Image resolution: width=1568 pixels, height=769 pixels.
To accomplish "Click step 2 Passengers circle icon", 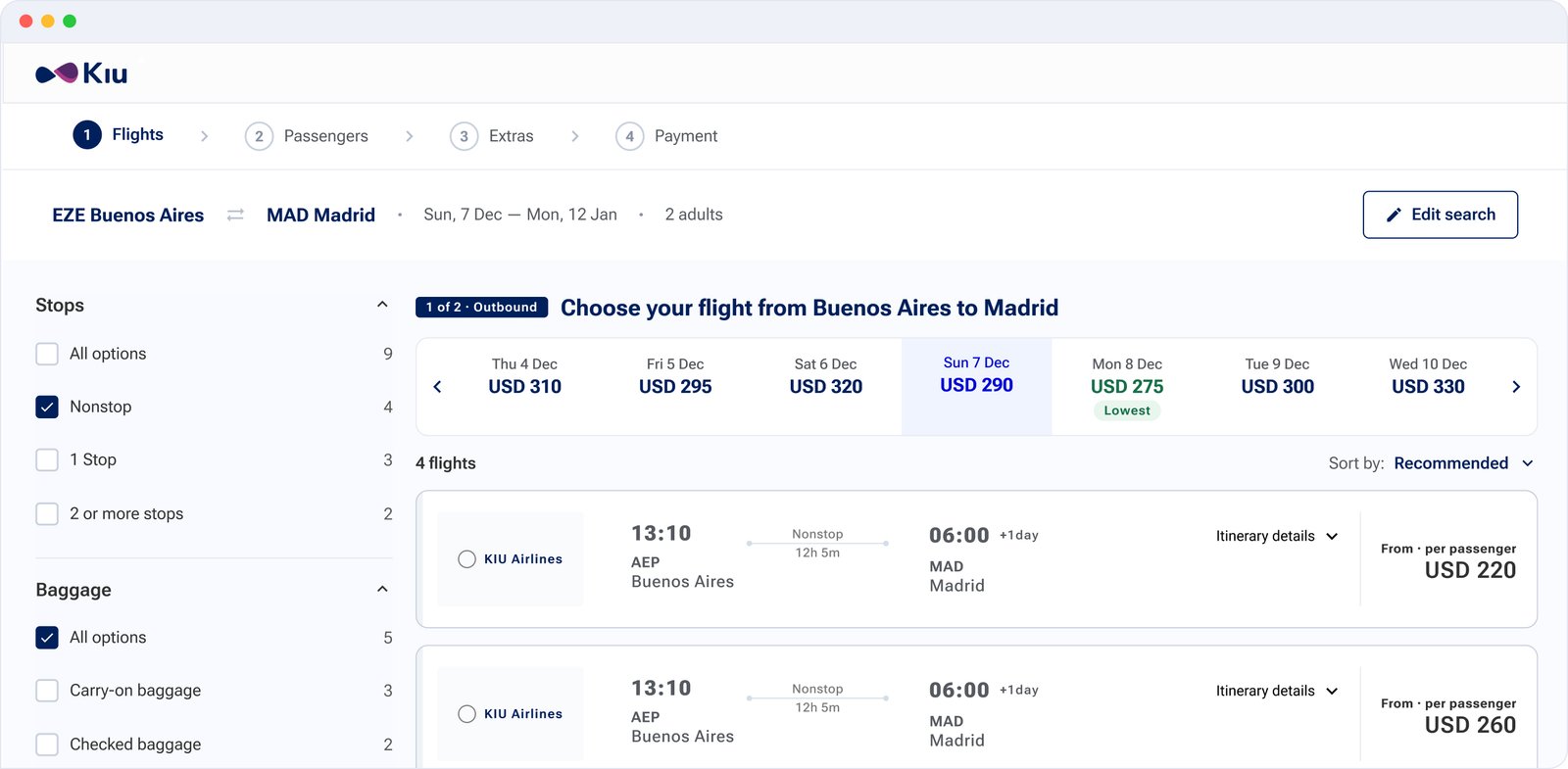I will (259, 136).
